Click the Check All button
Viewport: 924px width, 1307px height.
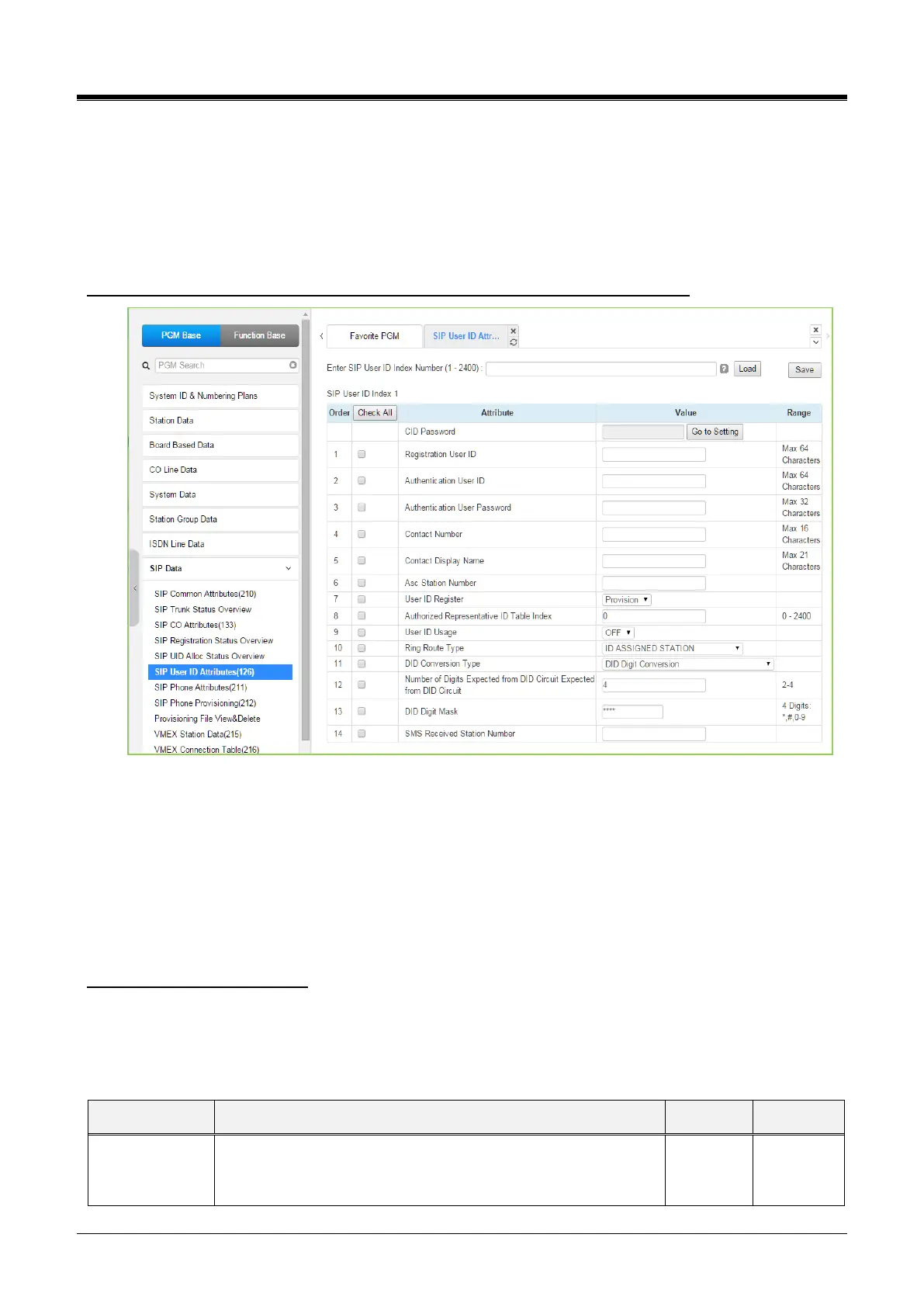coord(375,413)
